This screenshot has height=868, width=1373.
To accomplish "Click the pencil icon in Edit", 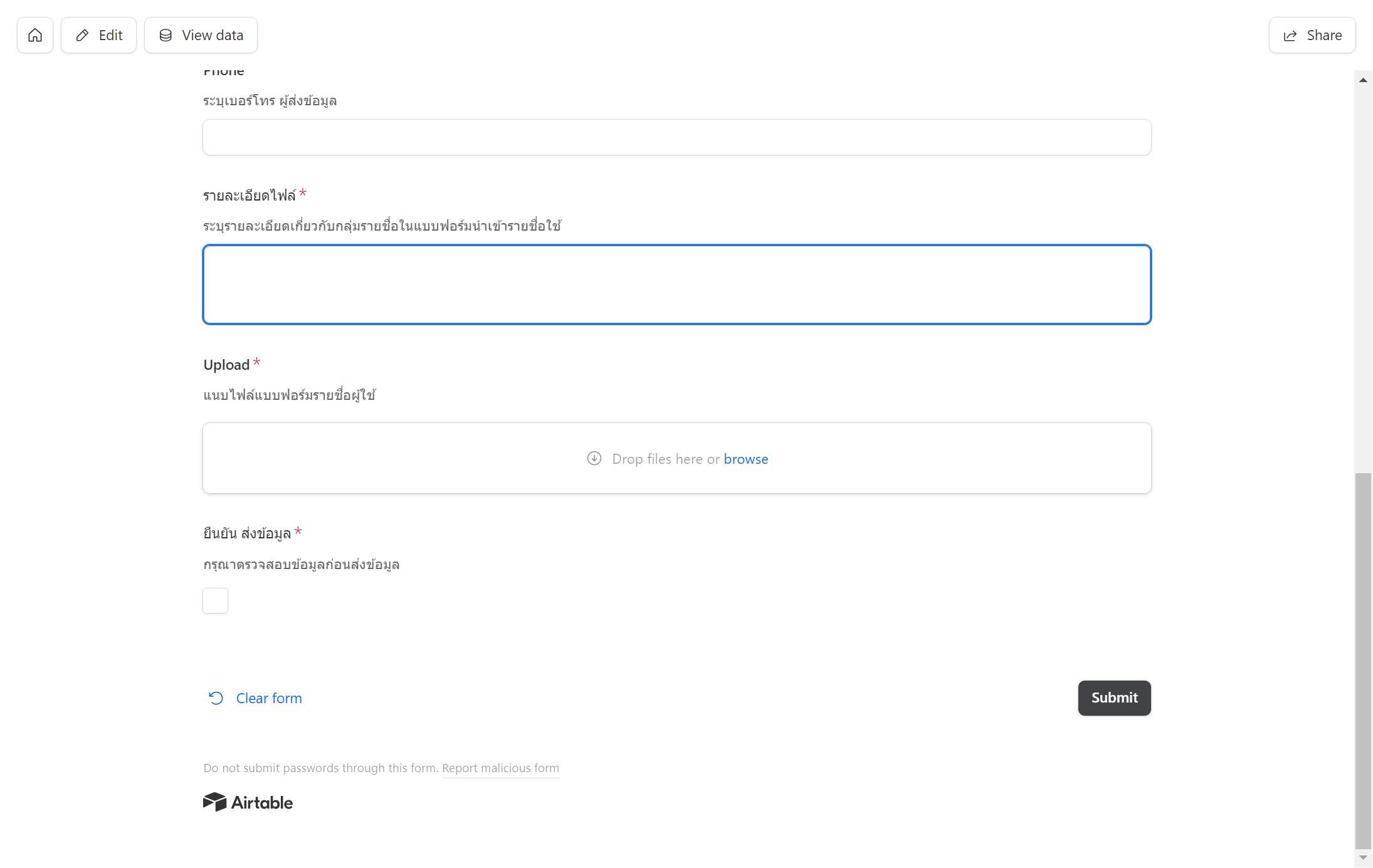I will tap(82, 35).
